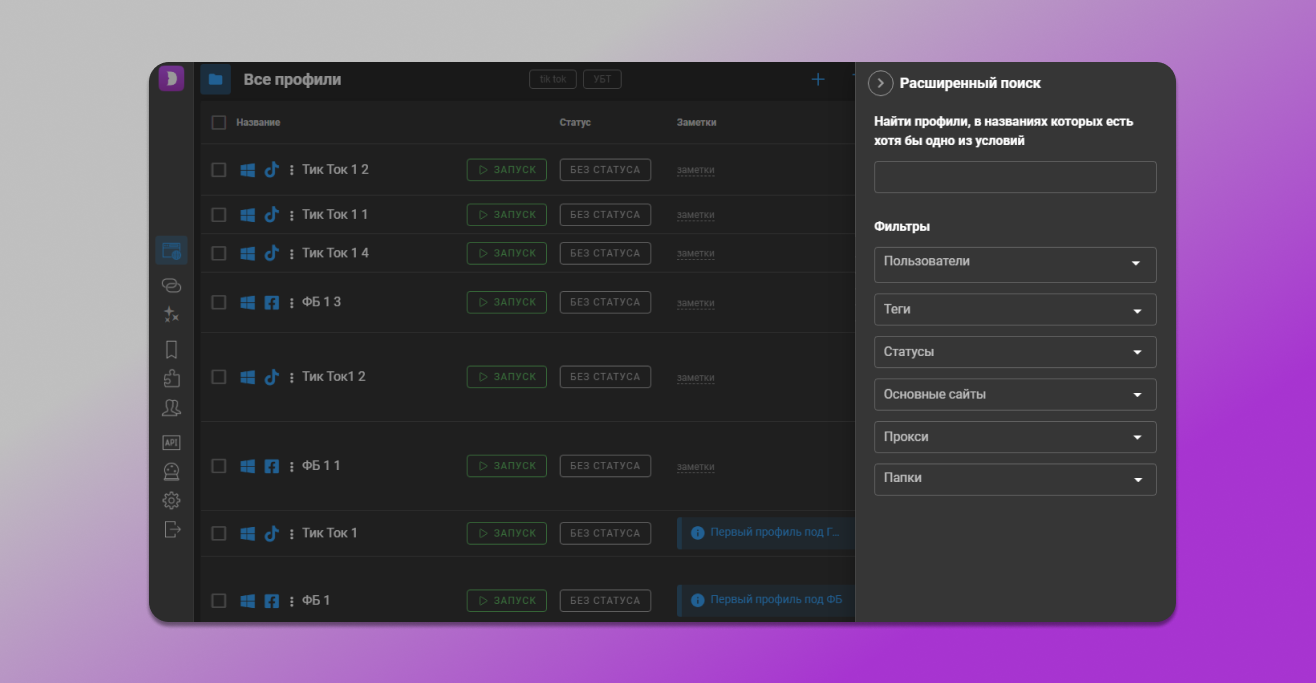The width and height of the screenshot is (1316, 683).
Task: Expand the Прокси filter dropdown
Action: pos(1014,437)
